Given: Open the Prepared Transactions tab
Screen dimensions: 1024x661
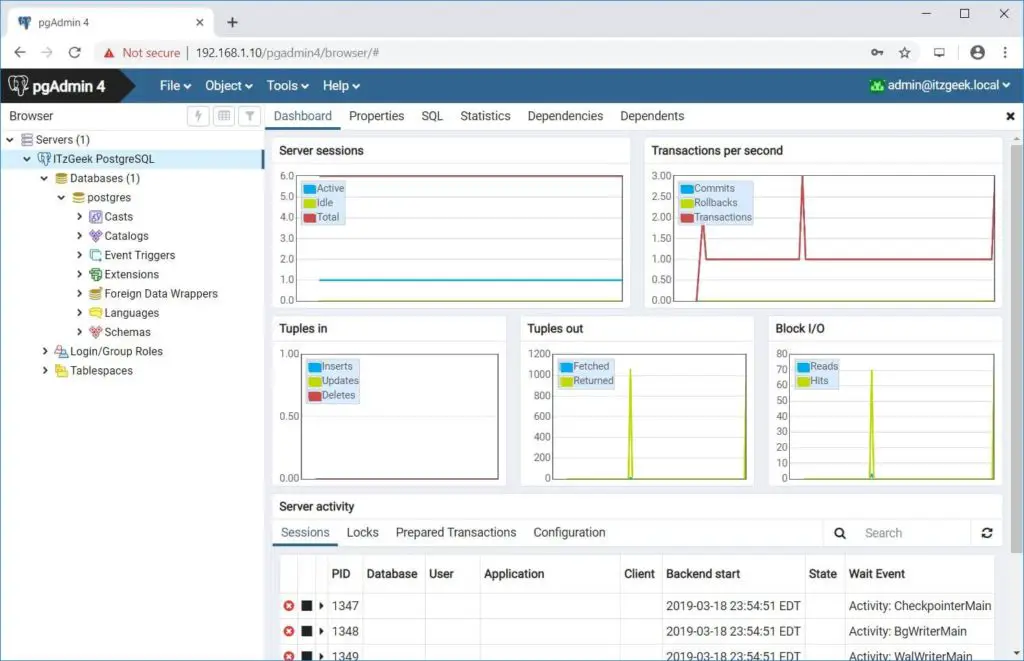Looking at the screenshot, I should coord(456,532).
